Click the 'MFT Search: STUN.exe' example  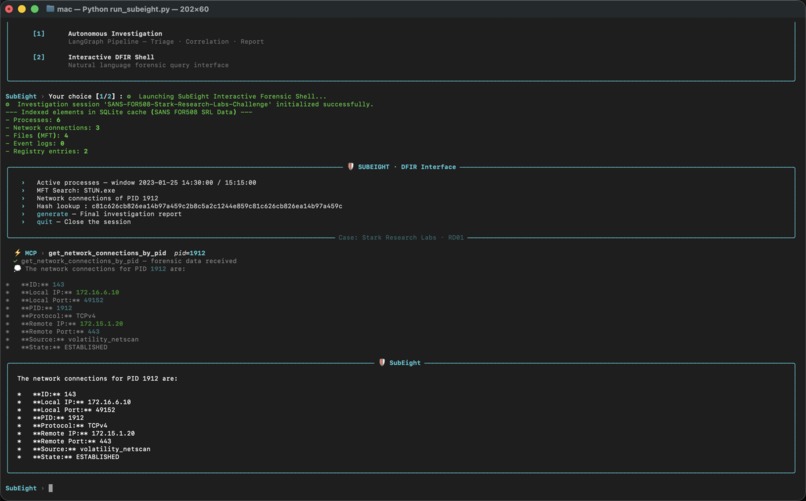coord(76,190)
